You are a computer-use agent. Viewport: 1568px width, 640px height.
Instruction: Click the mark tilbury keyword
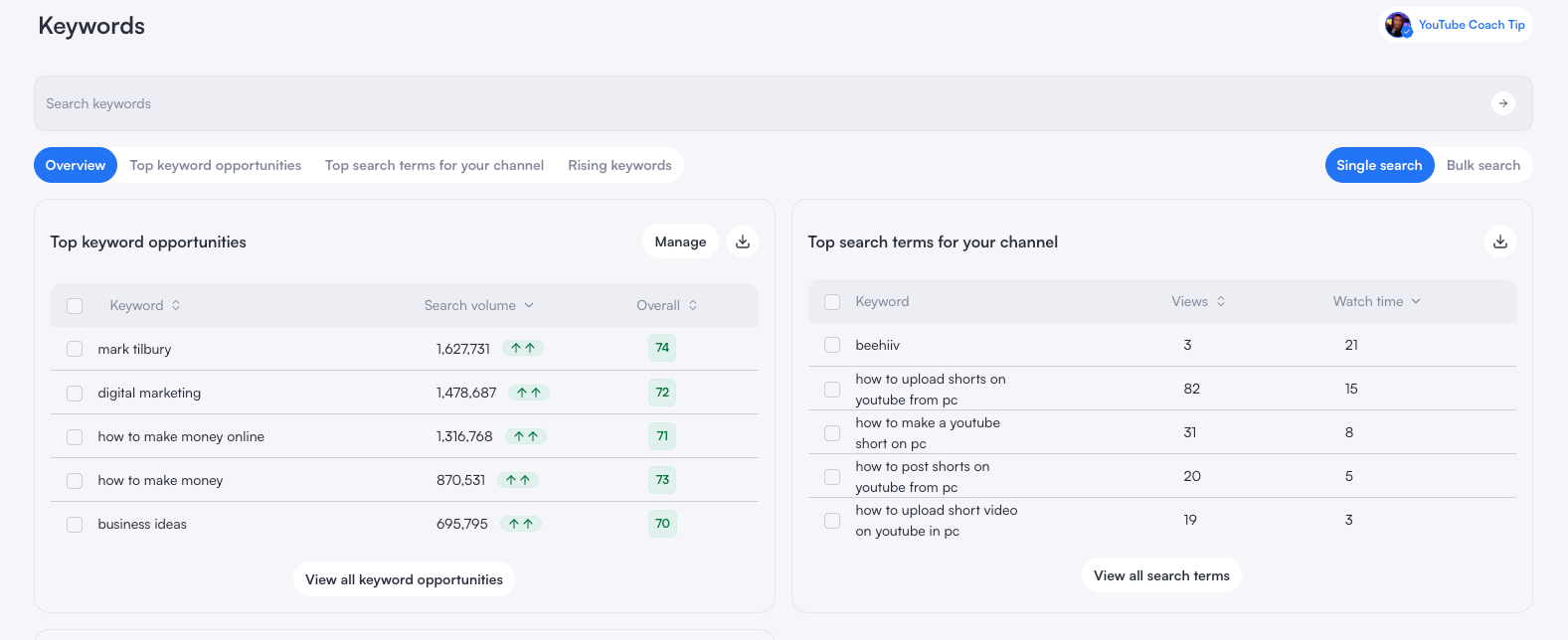(134, 349)
